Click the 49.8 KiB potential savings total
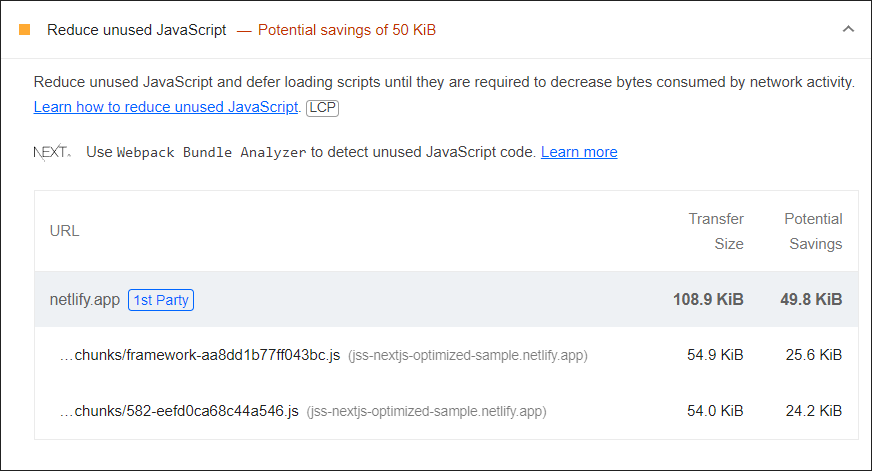 tap(811, 299)
